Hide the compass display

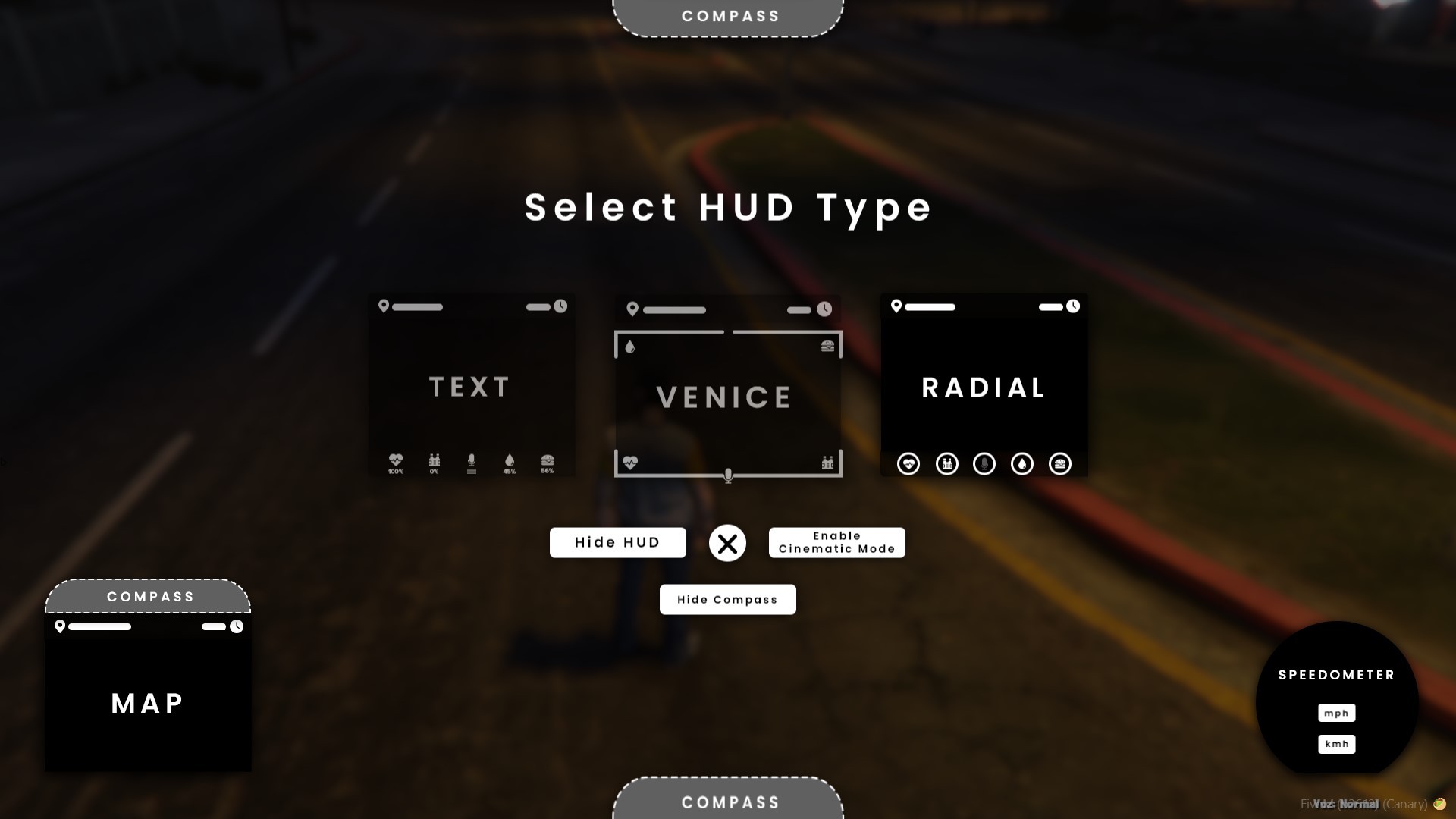[728, 598]
